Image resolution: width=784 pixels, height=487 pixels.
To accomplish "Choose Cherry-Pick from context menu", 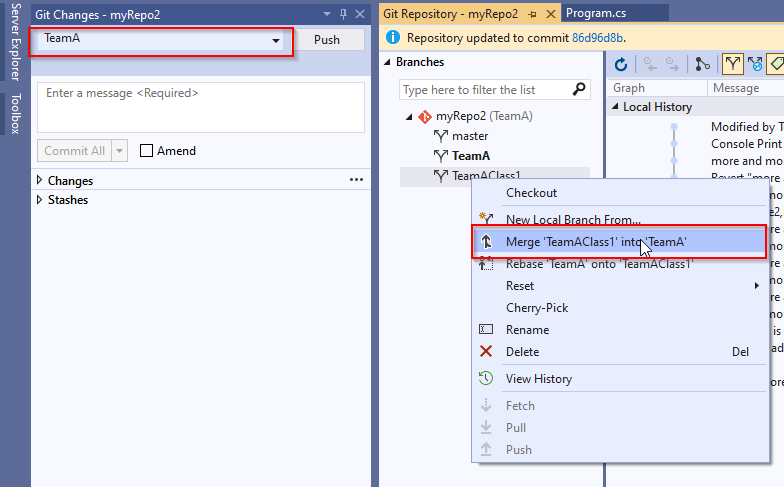I will (620, 308).
